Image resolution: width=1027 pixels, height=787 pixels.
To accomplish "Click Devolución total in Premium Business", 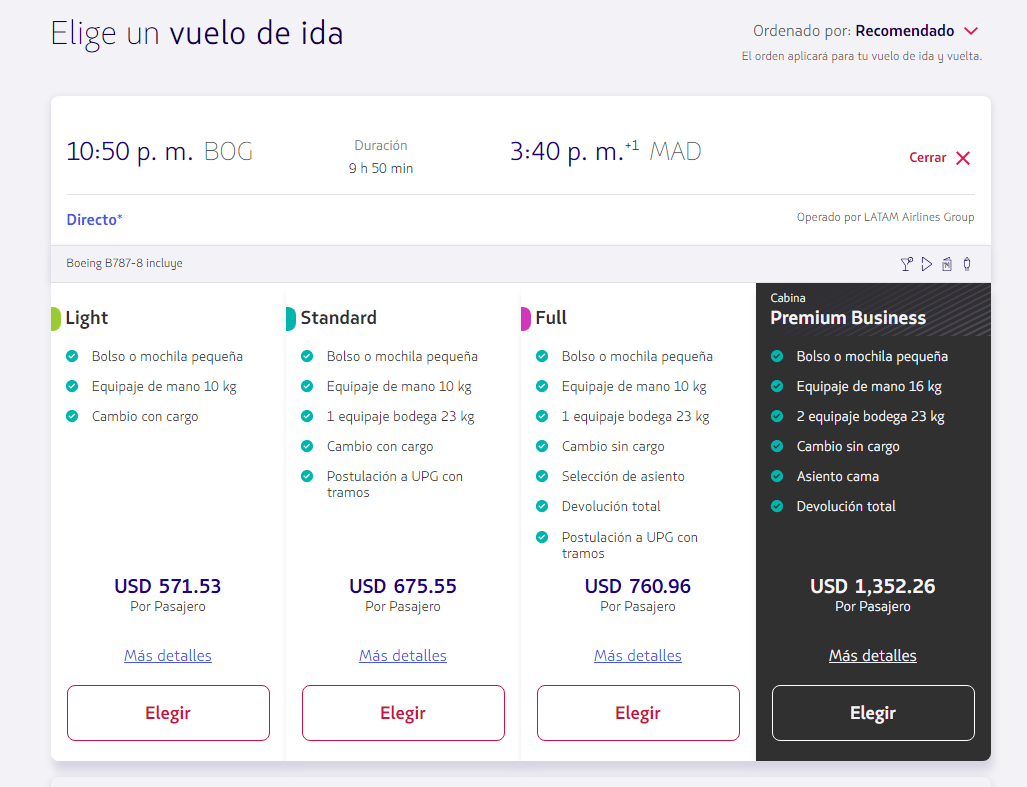I will pyautogui.click(x=846, y=507).
